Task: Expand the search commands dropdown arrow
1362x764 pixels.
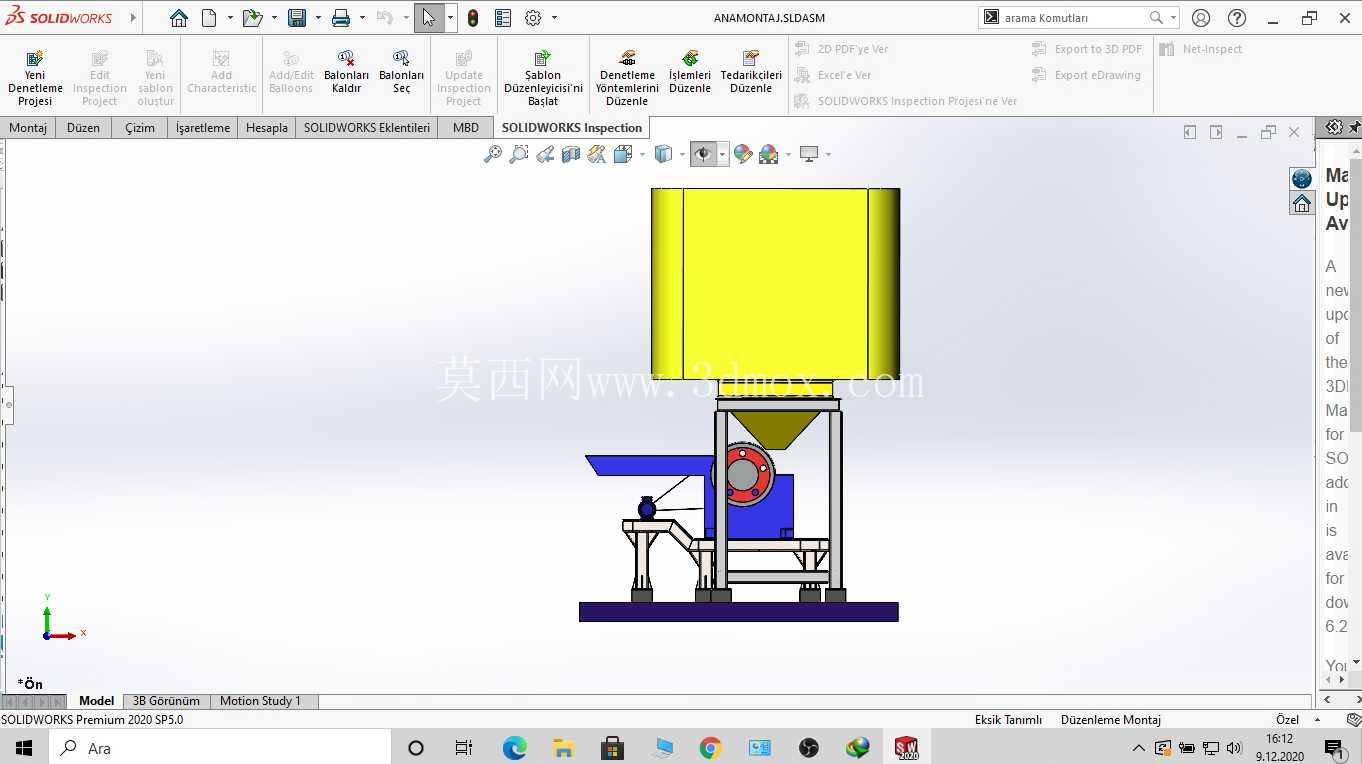Action: click(x=1173, y=18)
